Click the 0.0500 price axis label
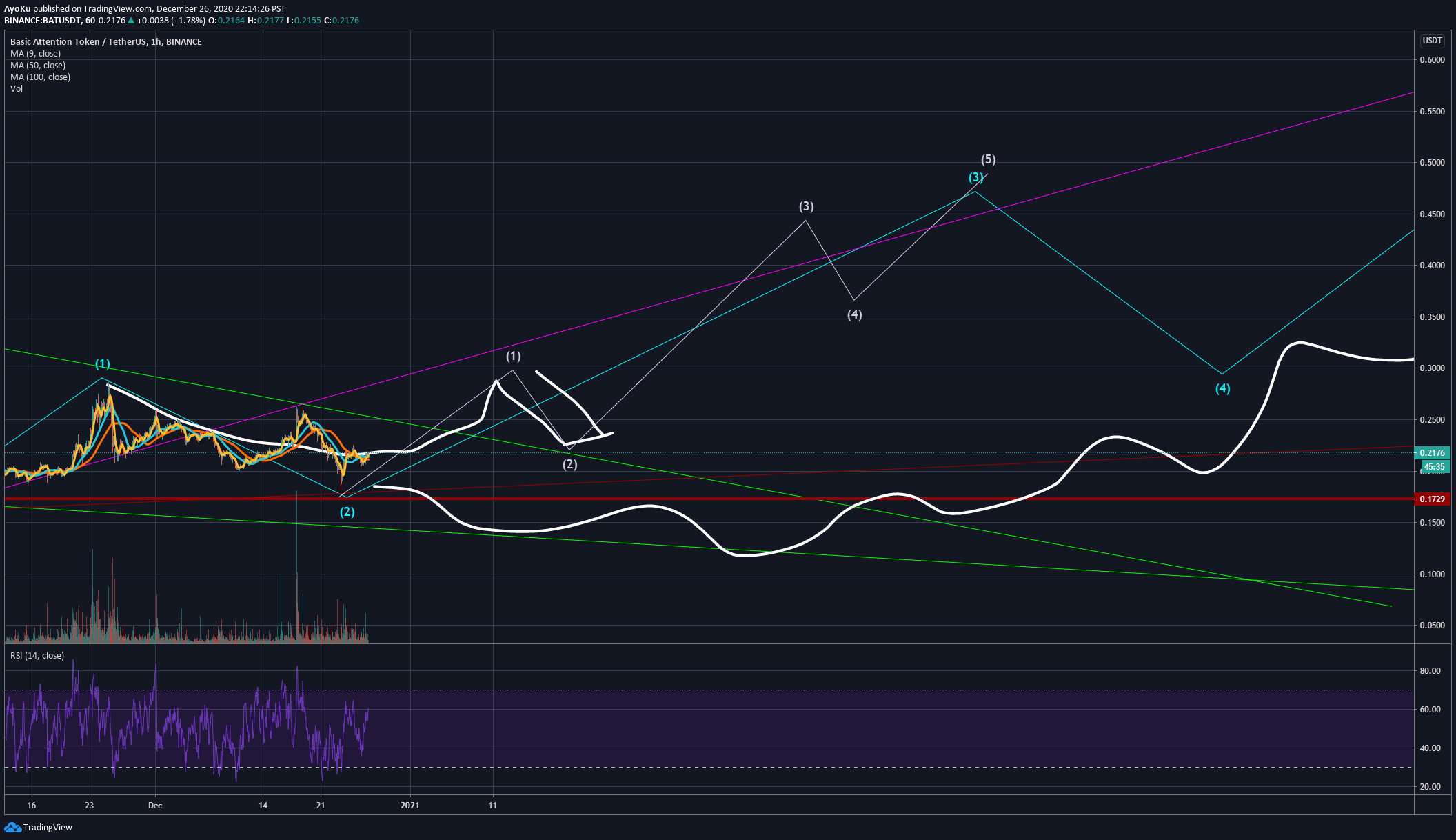The width and height of the screenshot is (1456, 840). point(1432,626)
